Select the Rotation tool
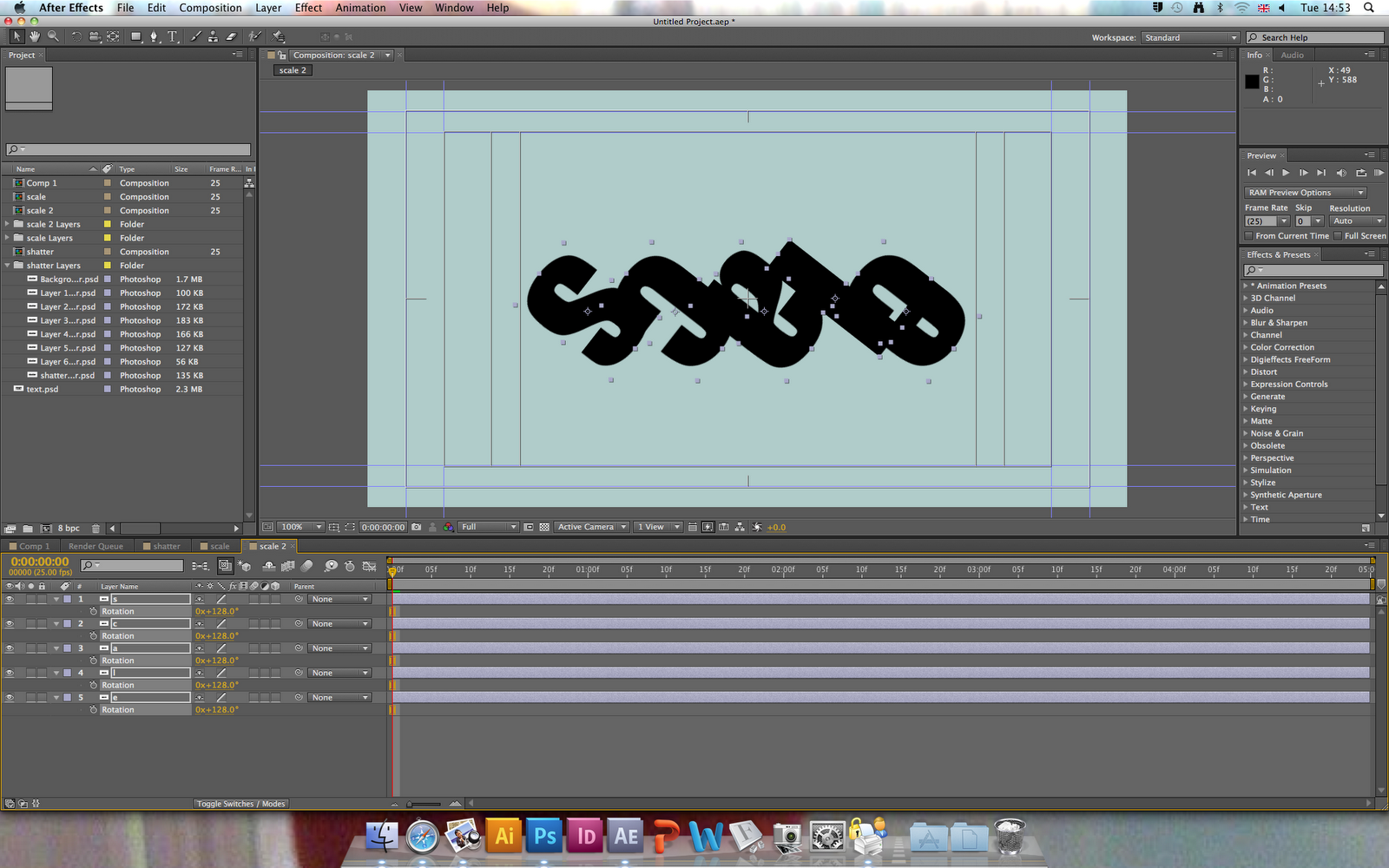The image size is (1389, 868). pyautogui.click(x=76, y=36)
